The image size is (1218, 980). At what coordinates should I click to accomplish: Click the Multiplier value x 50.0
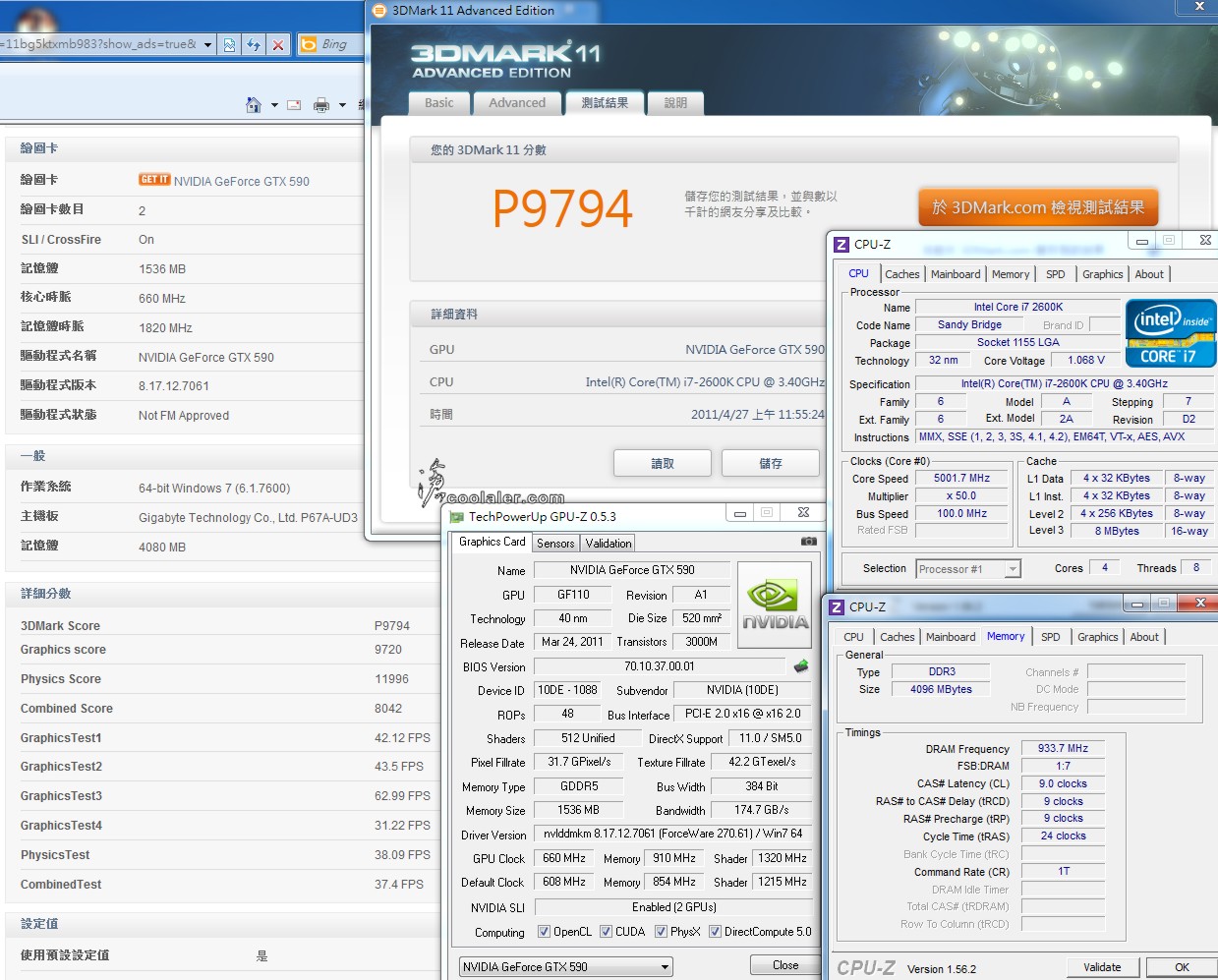click(961, 496)
